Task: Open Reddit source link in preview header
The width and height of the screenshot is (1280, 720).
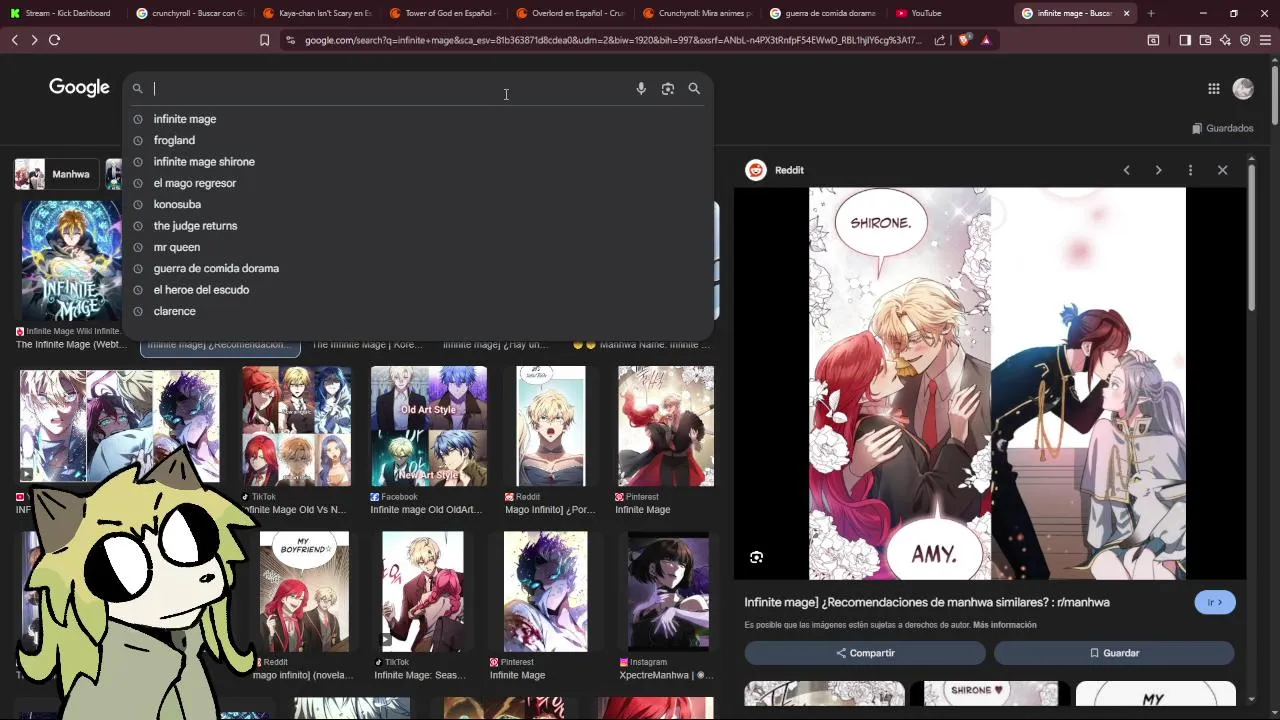Action: (775, 170)
